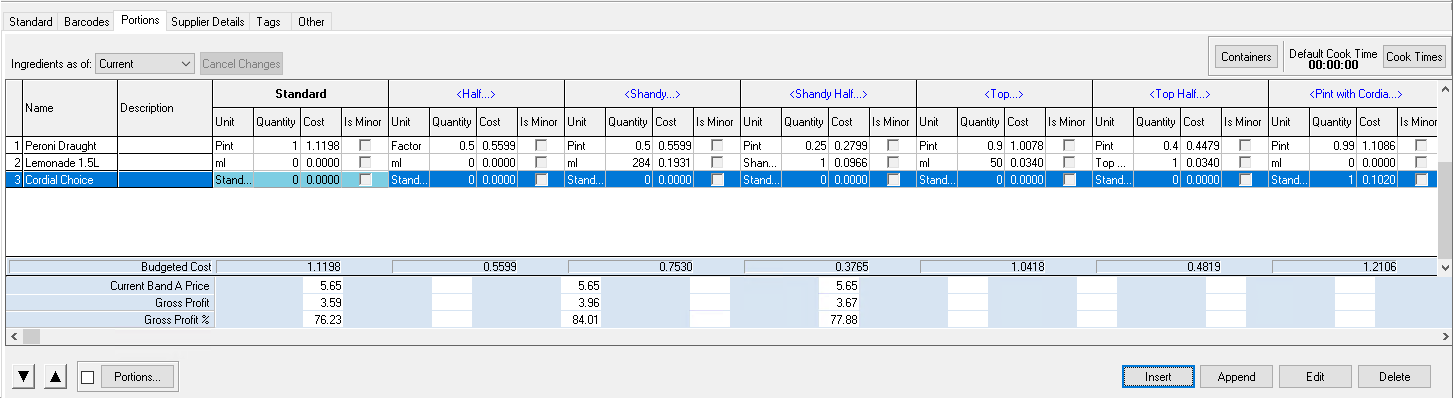The width and height of the screenshot is (1453, 398).
Task: Tick the checkbox beside Portions button
Action: pos(88,377)
